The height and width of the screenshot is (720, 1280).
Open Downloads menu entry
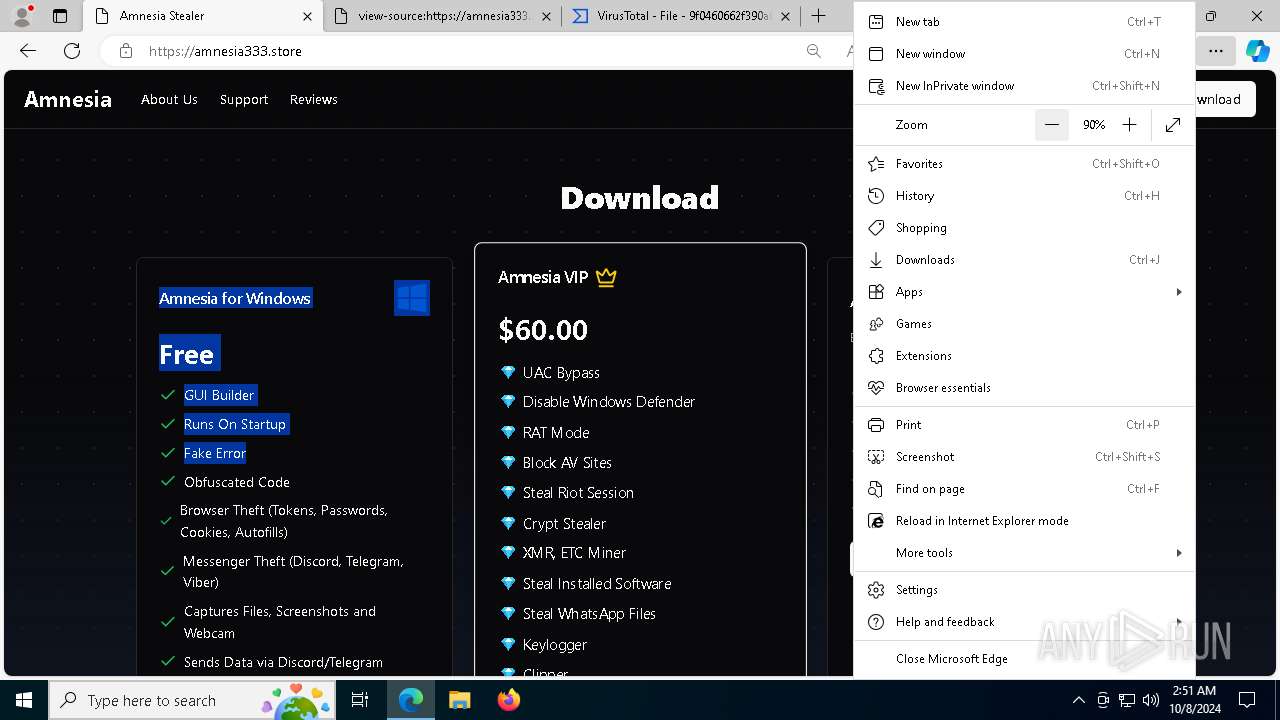[x=1024, y=260]
